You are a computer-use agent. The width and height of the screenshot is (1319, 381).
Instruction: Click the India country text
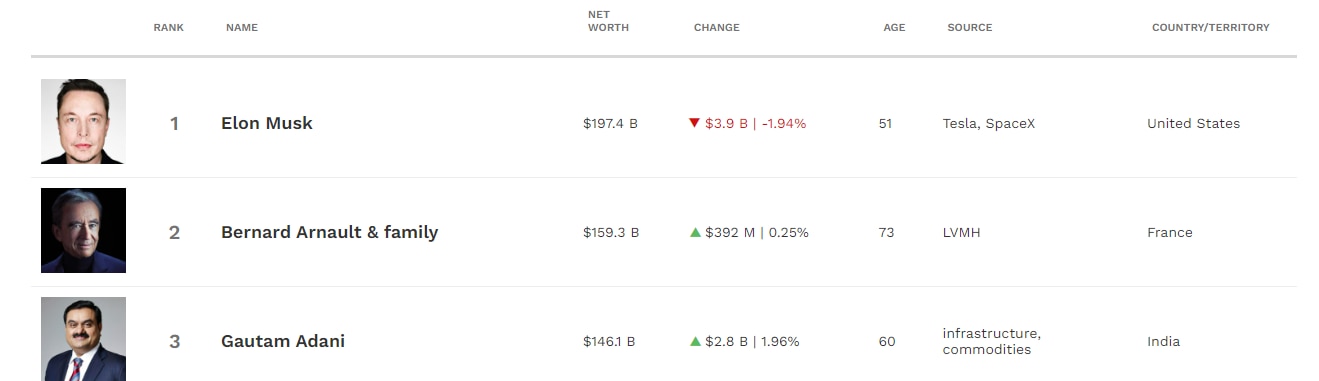coord(1164,342)
